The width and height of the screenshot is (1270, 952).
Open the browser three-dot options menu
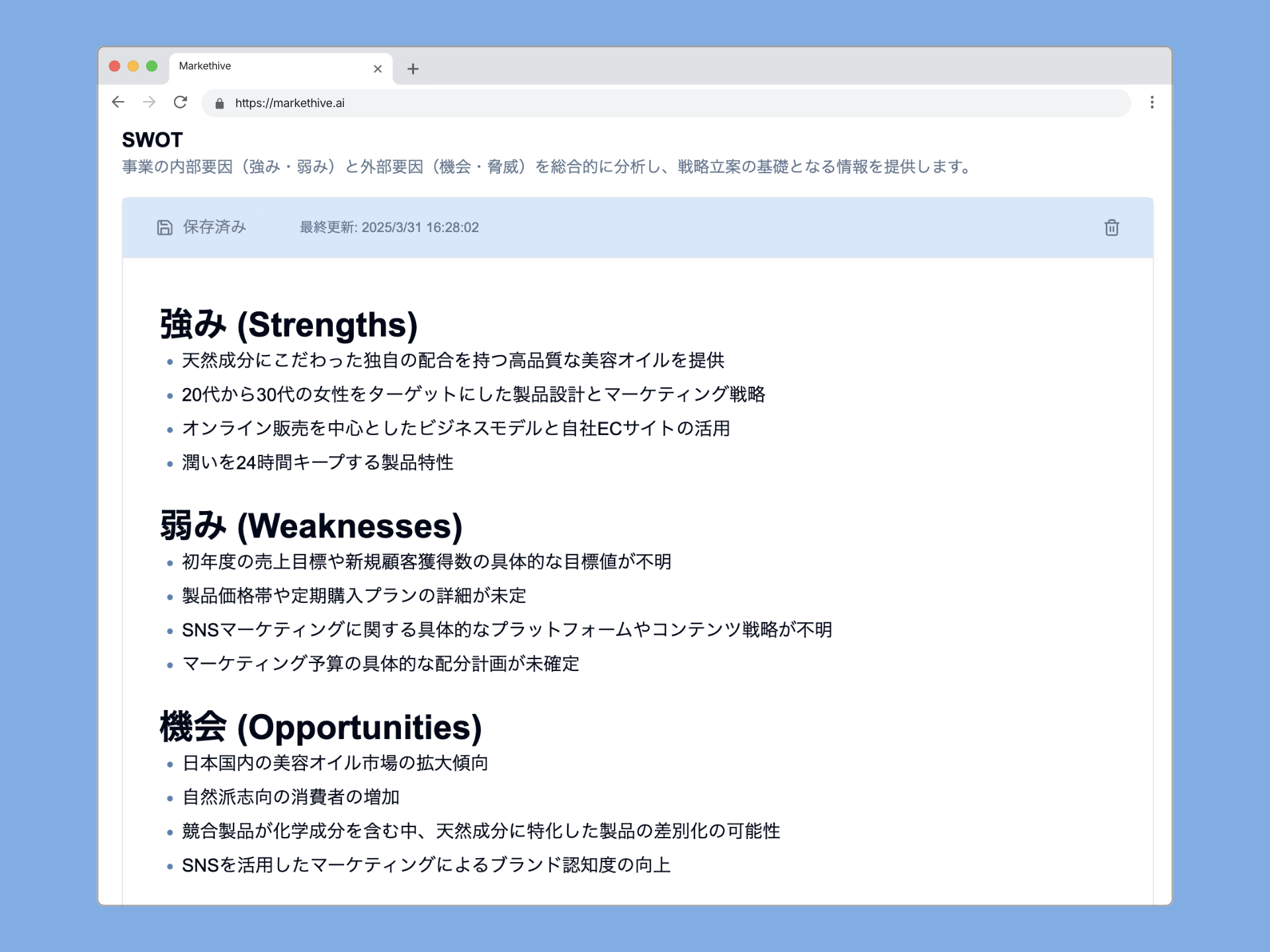[x=1151, y=102]
